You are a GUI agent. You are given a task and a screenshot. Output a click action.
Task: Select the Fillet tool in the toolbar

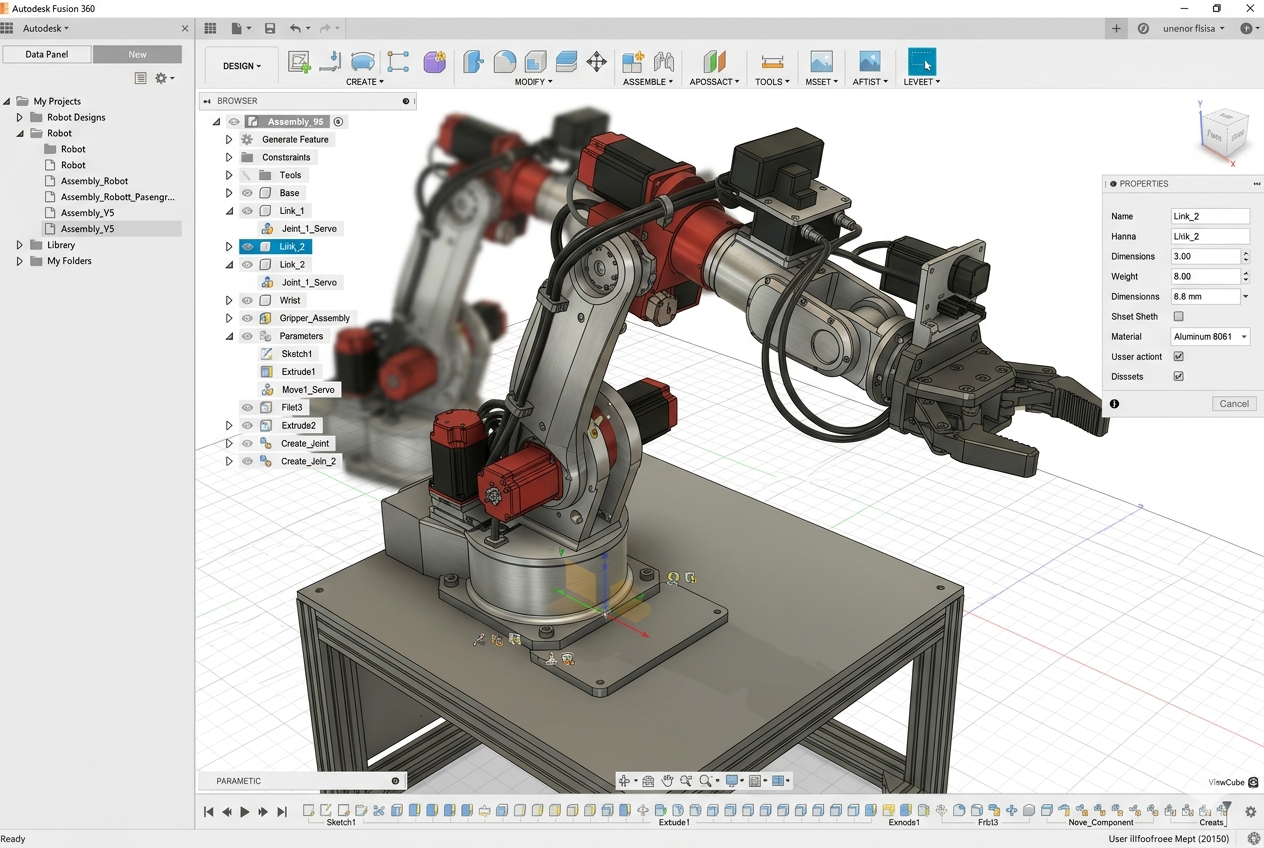(x=503, y=62)
